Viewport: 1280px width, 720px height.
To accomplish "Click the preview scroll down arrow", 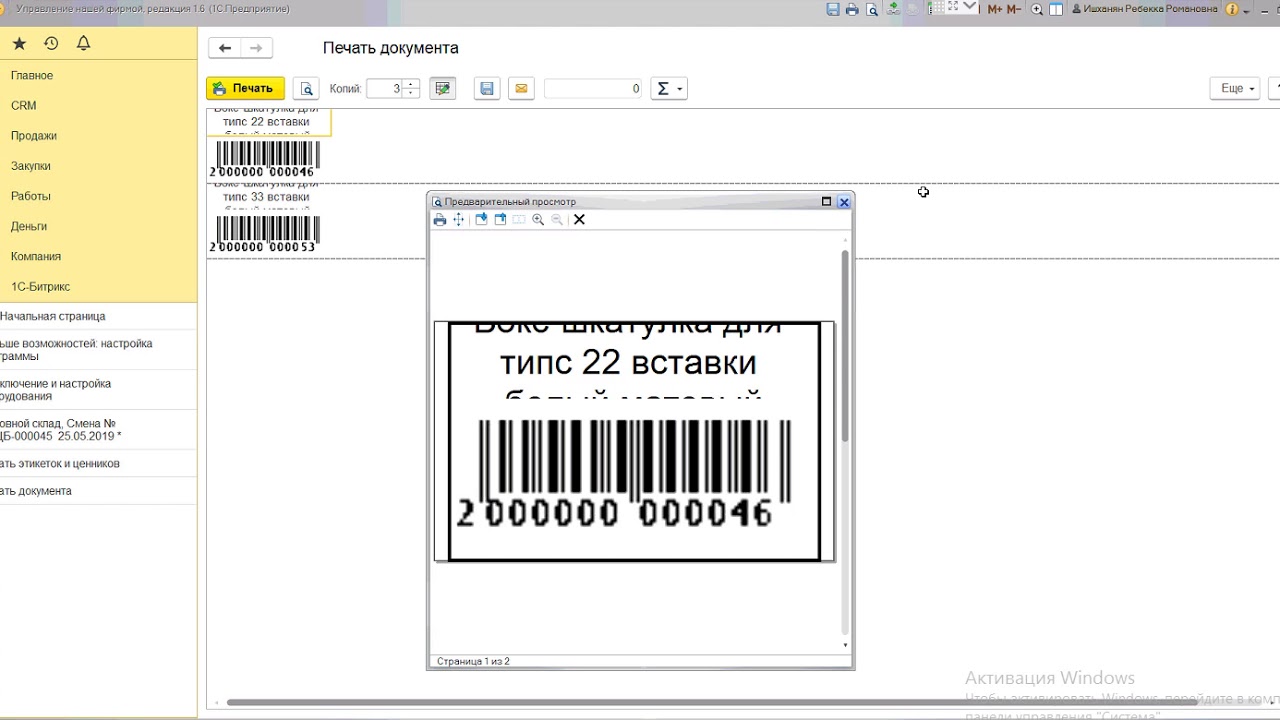I will (845, 645).
